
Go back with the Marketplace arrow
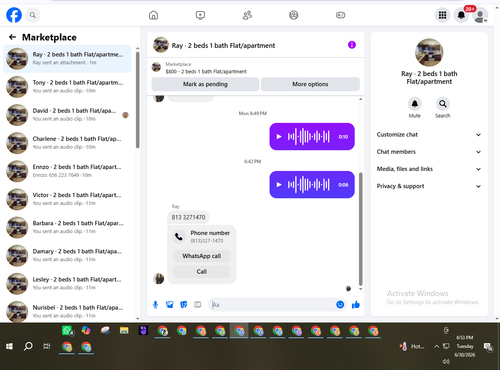click(13, 37)
